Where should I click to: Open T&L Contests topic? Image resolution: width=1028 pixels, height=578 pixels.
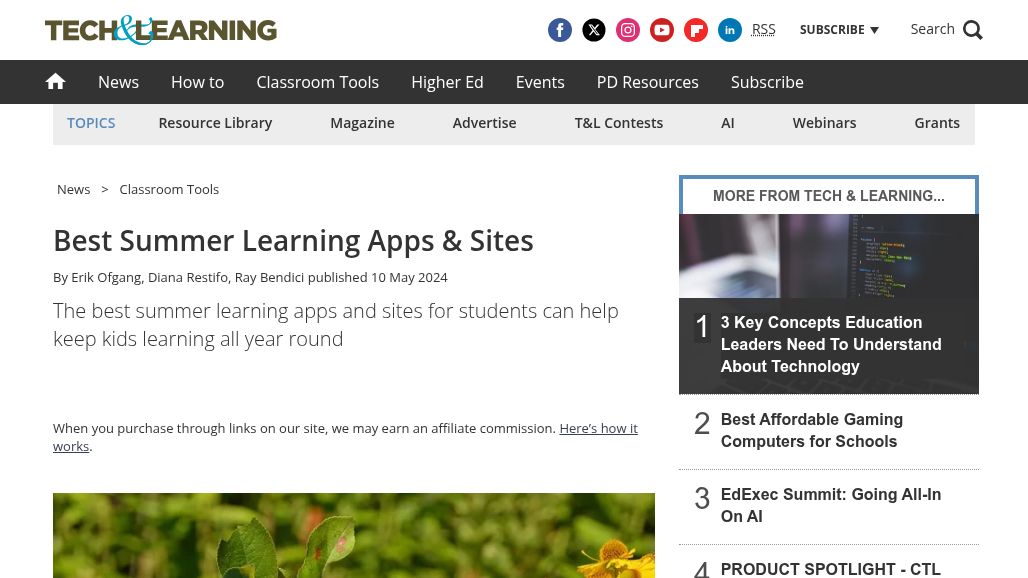click(x=618, y=123)
